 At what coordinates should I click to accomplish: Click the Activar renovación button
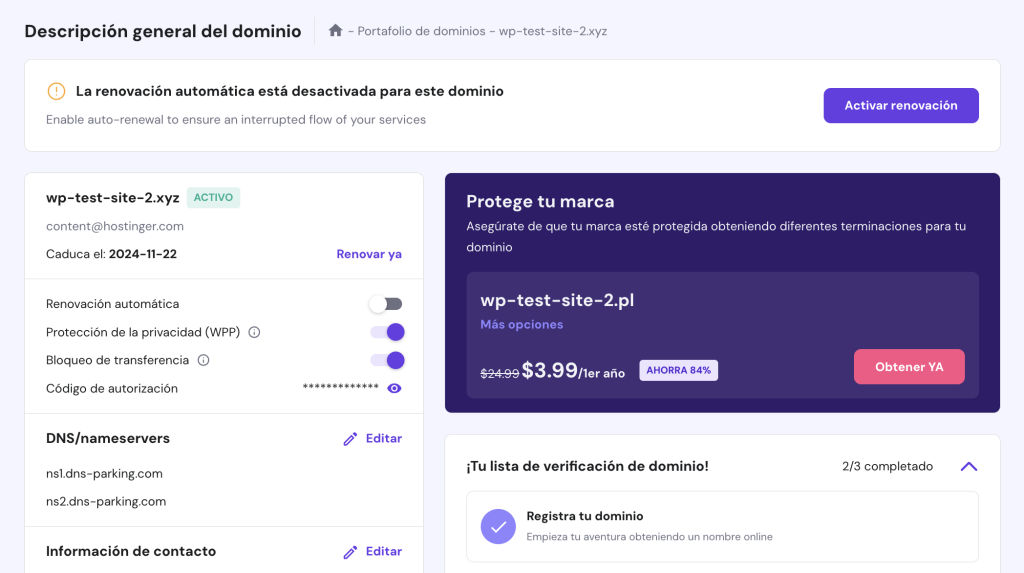click(x=901, y=105)
